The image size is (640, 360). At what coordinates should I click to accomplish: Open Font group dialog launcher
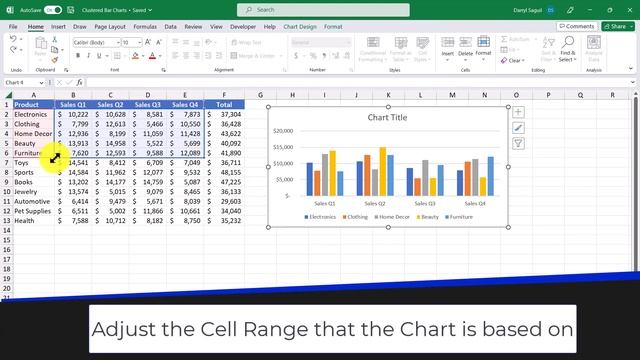point(163,70)
